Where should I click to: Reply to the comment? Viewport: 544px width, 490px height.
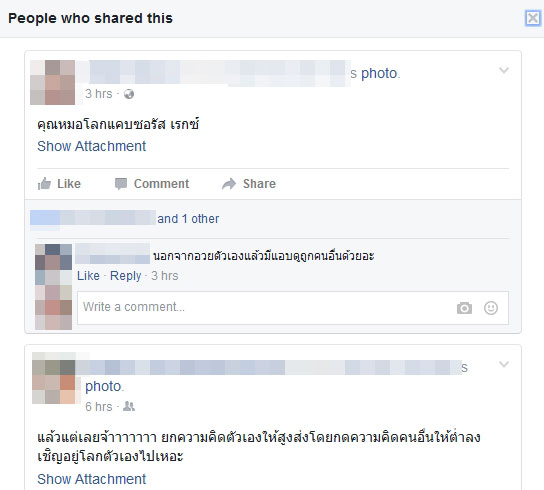click(x=126, y=276)
